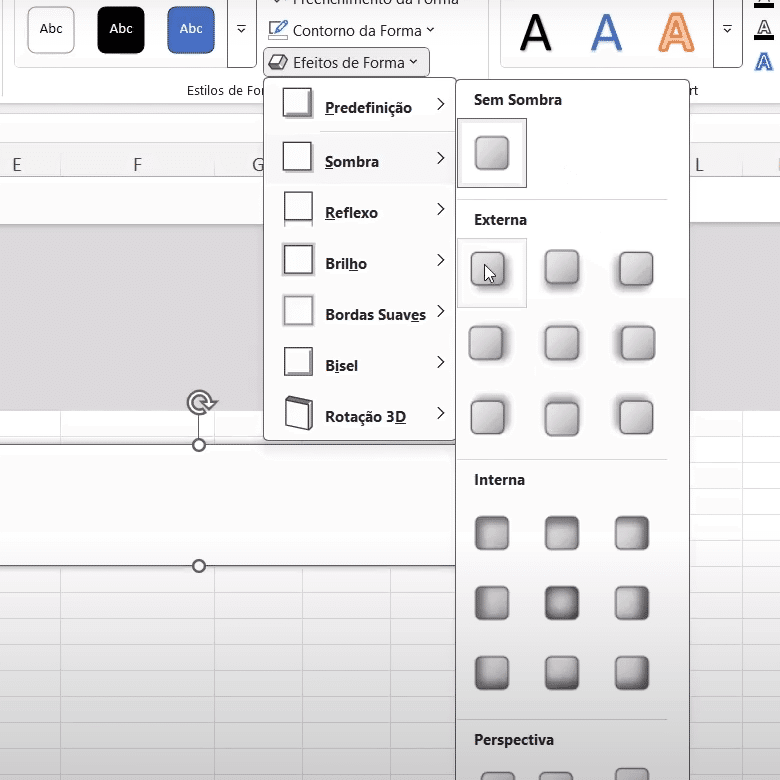Screen dimensions: 780x780
Task: Select third Interna shadow, row one
Action: 632,533
